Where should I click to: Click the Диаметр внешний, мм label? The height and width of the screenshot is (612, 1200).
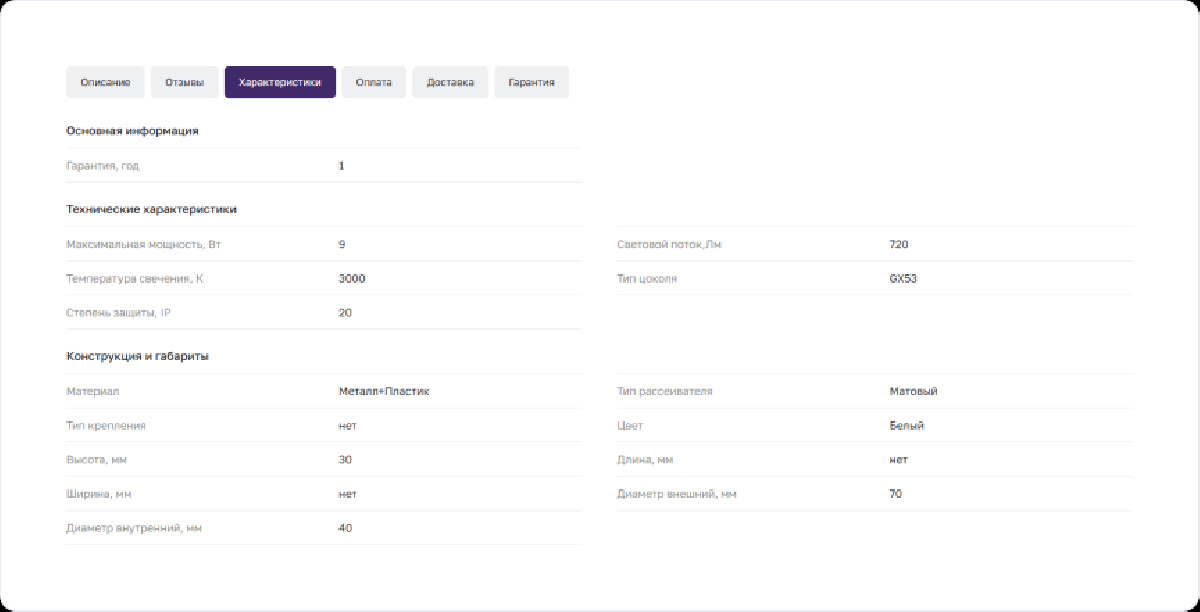pyautogui.click(x=676, y=494)
